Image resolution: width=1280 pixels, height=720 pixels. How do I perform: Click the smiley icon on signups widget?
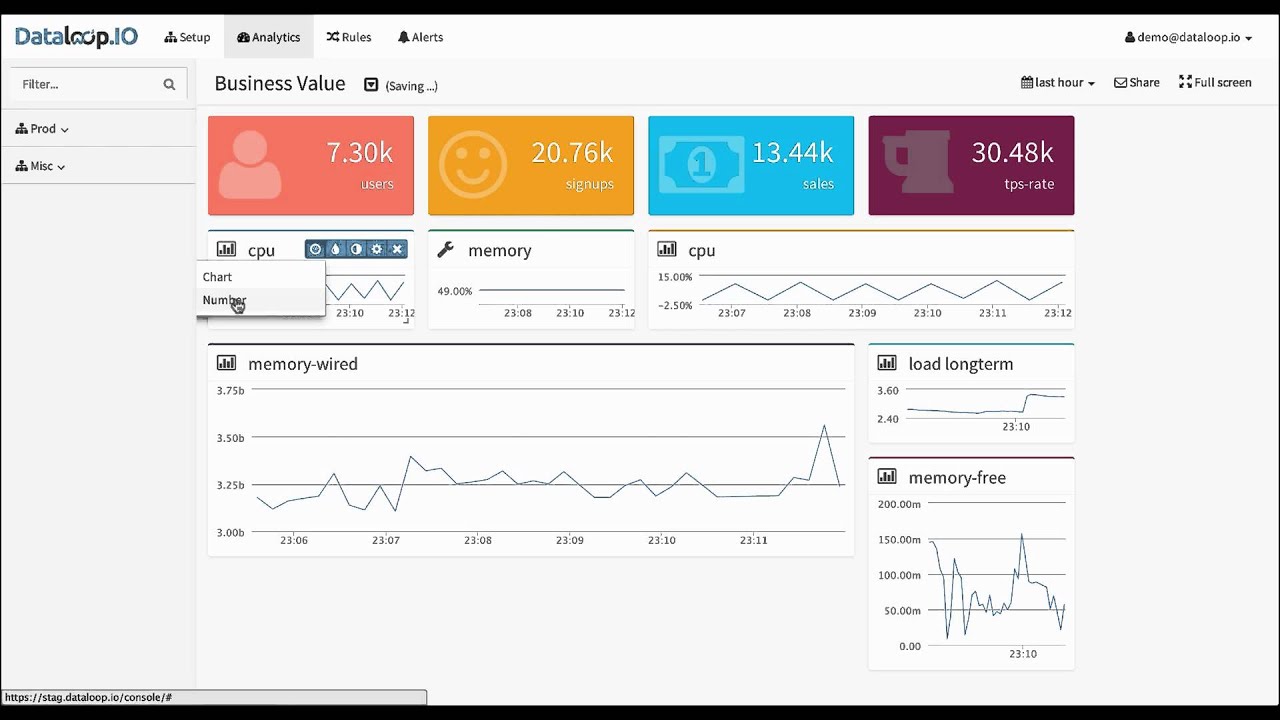(x=473, y=165)
